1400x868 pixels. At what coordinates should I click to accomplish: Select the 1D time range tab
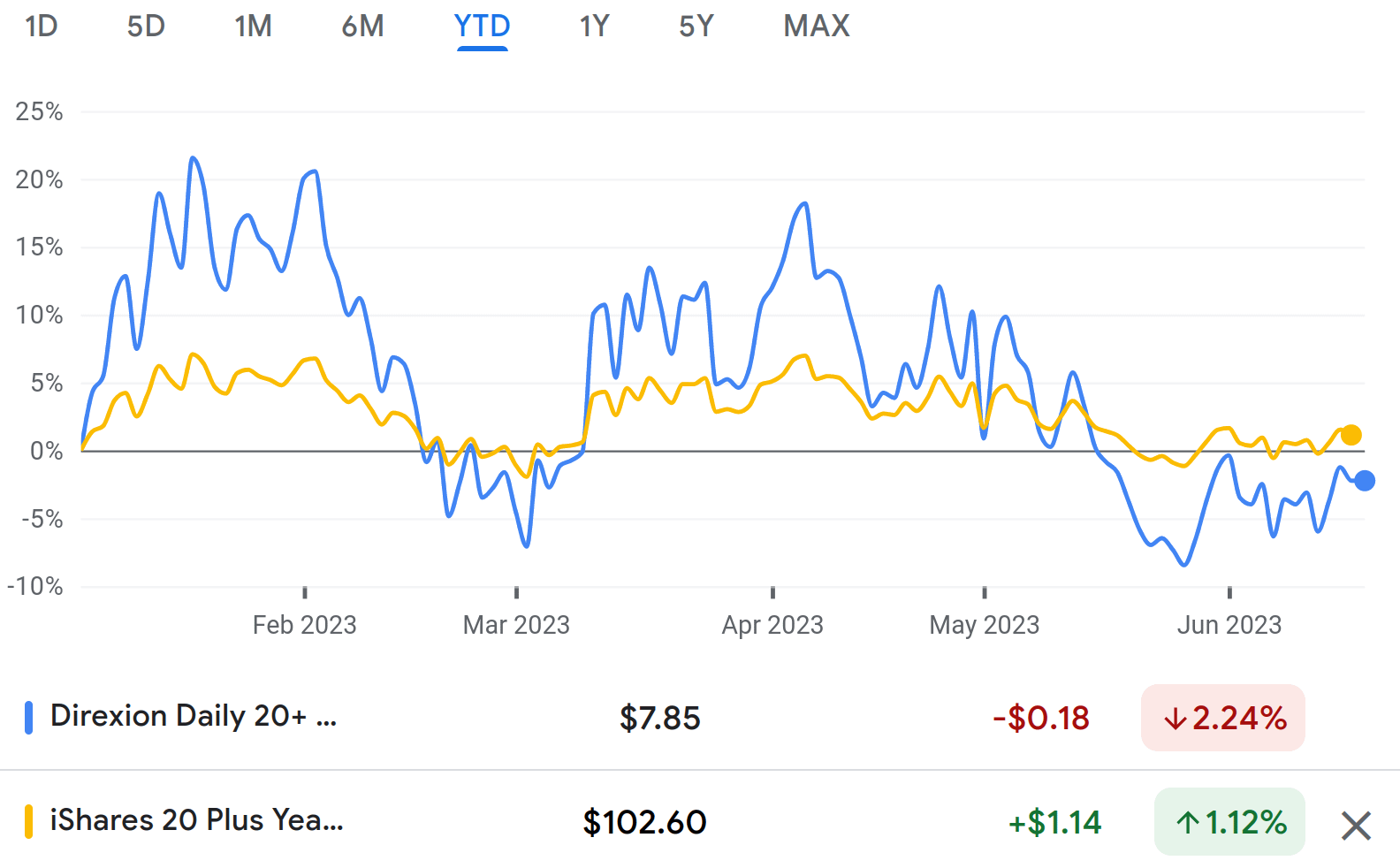41,27
